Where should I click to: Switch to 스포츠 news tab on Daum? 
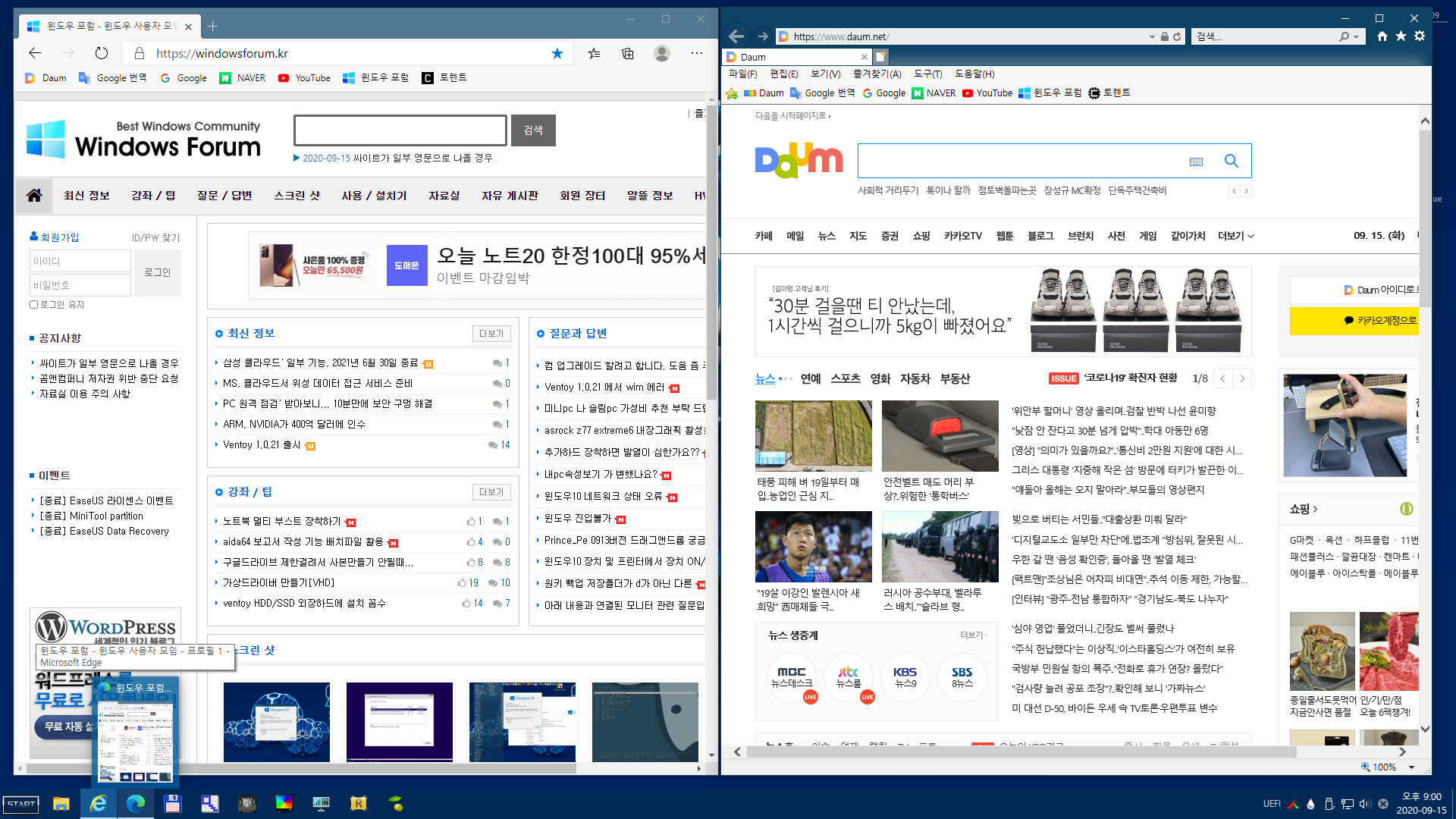845,378
